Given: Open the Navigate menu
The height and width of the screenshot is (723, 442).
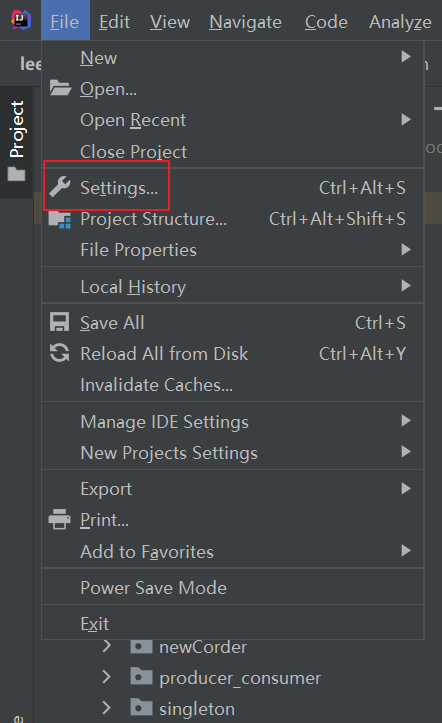Looking at the screenshot, I should click(x=245, y=22).
